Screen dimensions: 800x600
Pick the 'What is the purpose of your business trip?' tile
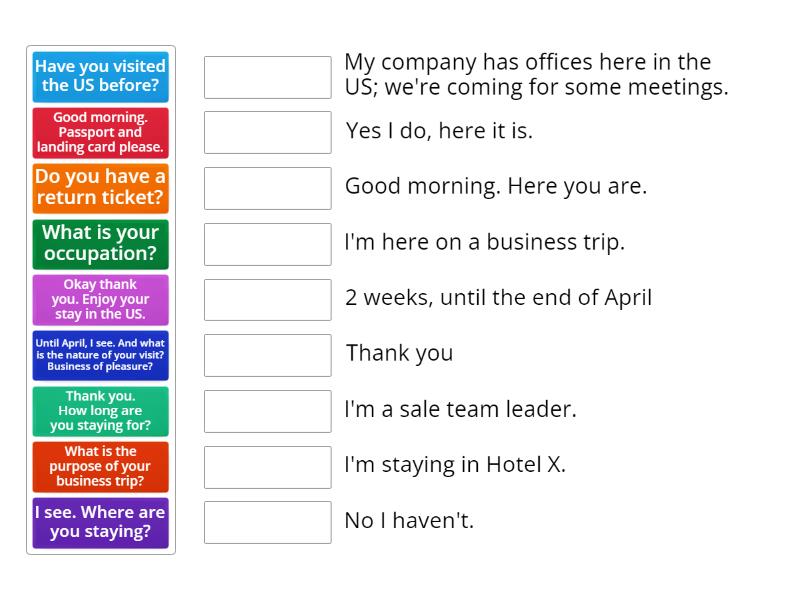tap(100, 466)
